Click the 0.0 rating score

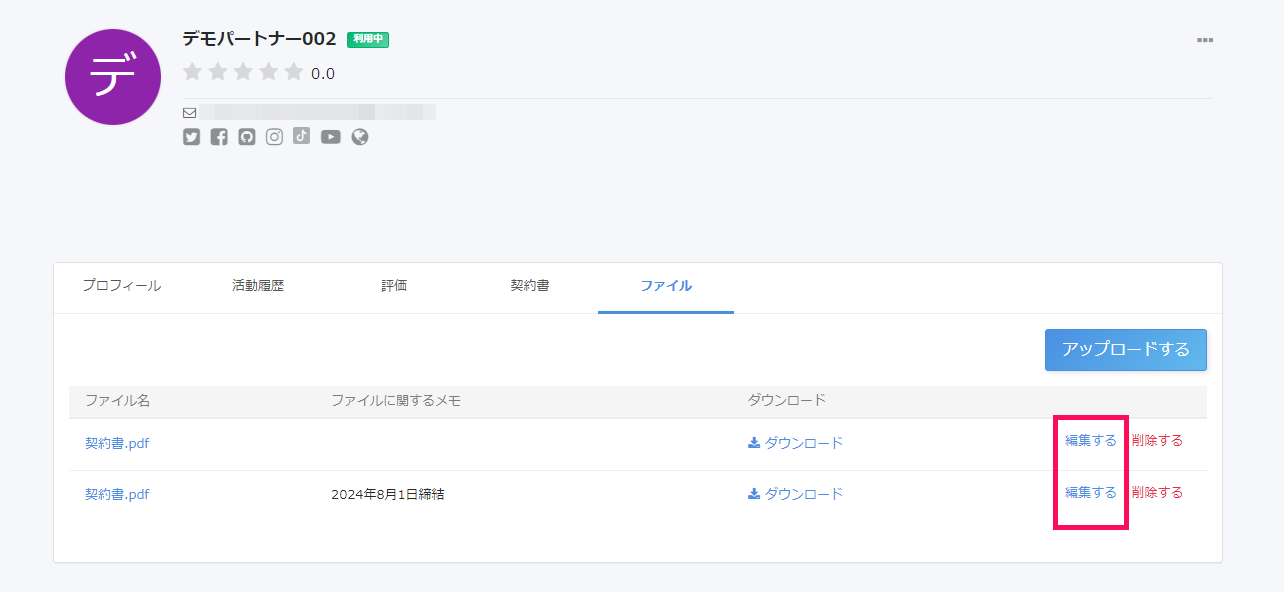323,74
